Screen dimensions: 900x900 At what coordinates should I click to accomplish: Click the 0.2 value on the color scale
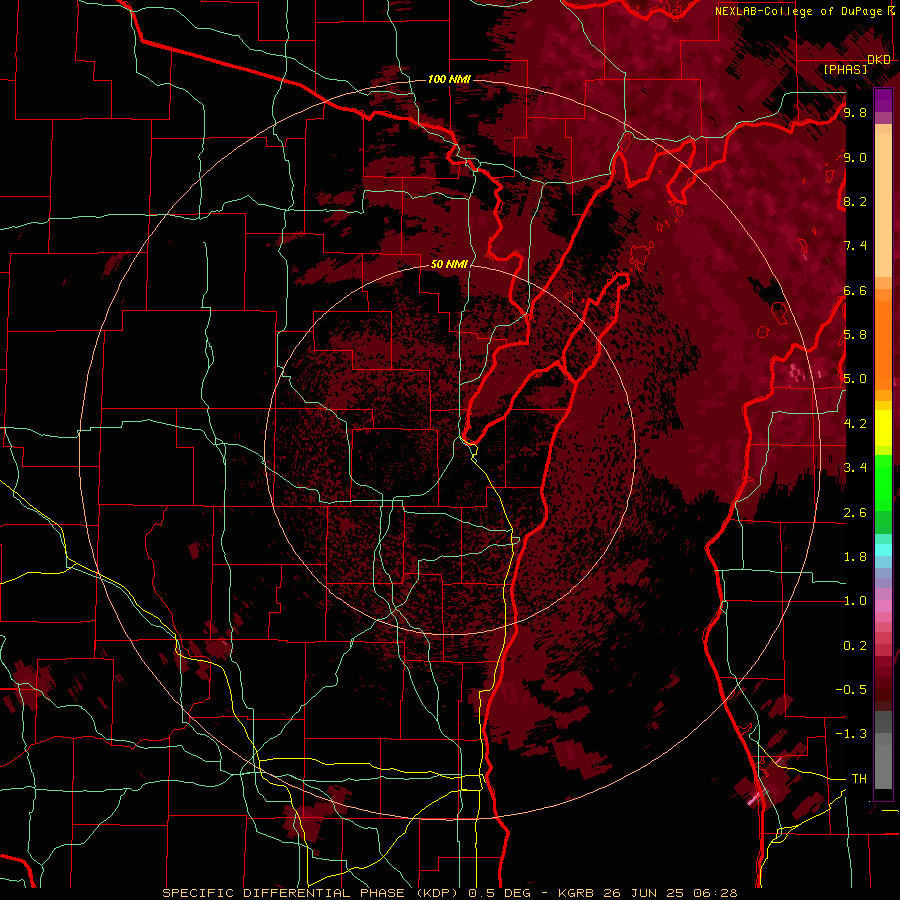pos(855,646)
